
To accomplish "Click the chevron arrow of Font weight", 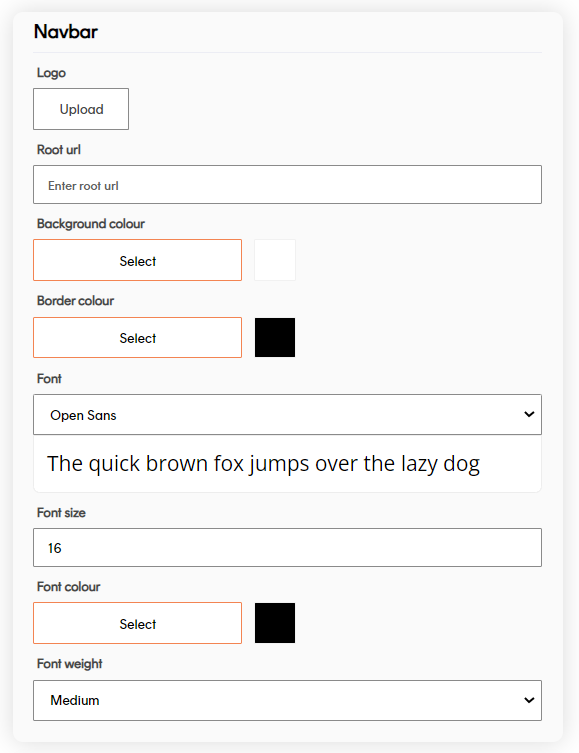I will (x=529, y=700).
